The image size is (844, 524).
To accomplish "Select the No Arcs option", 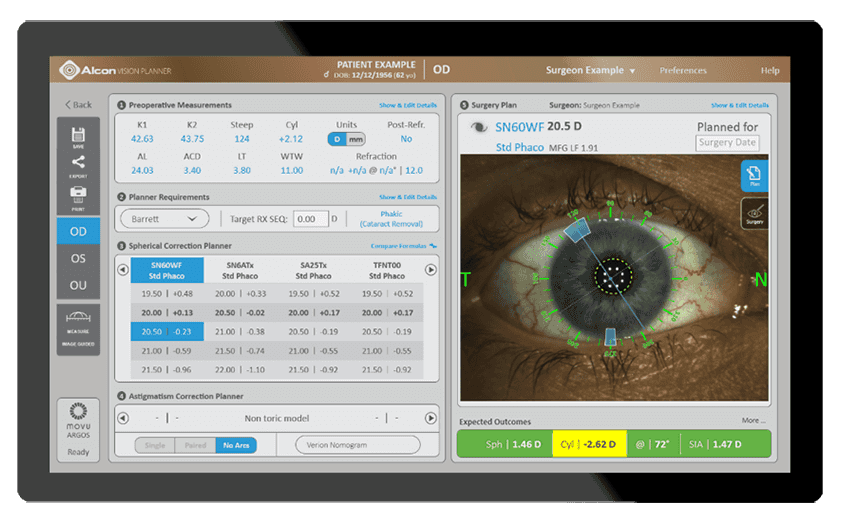I will click(236, 445).
